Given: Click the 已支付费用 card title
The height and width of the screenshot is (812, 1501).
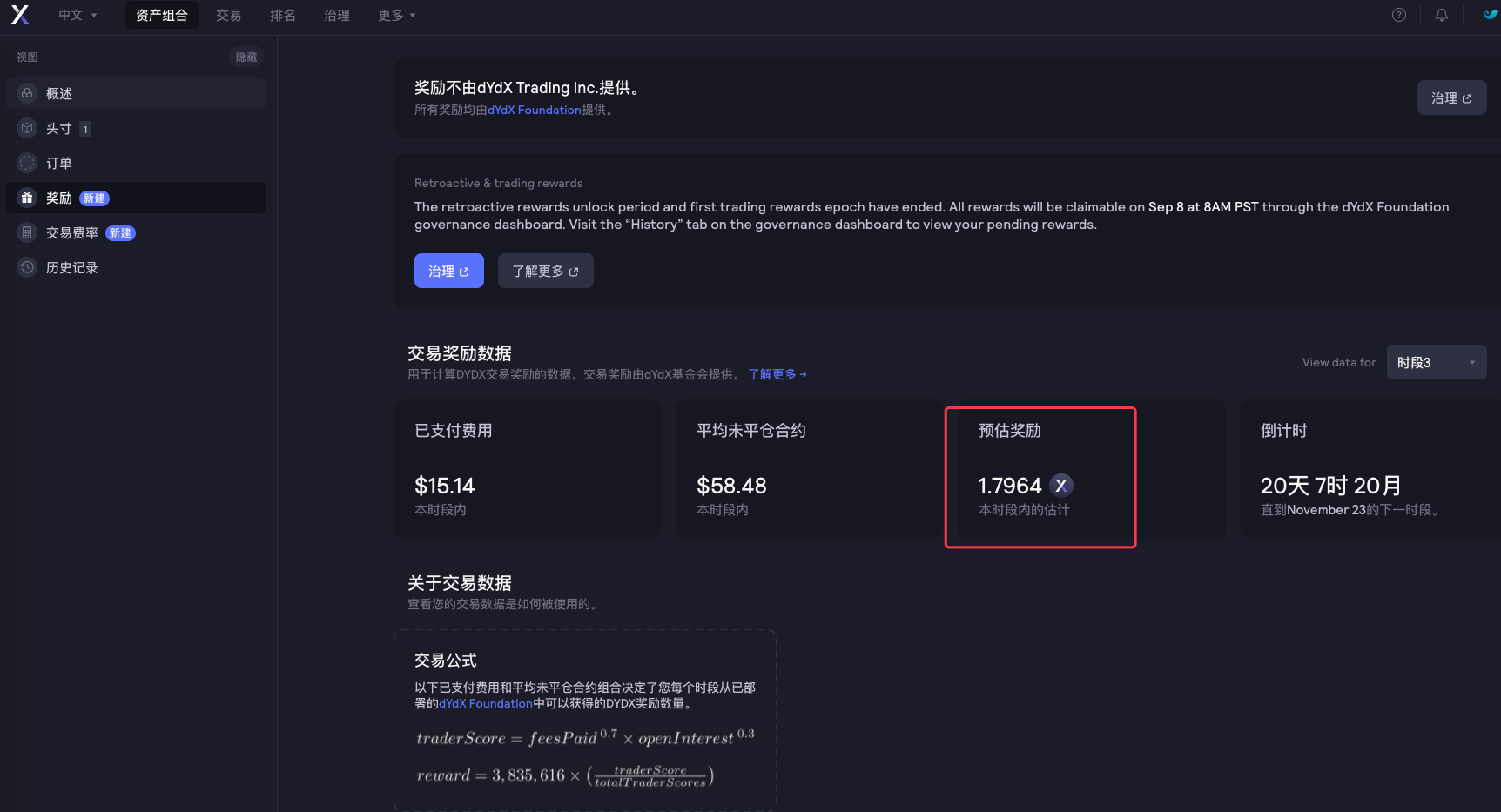Looking at the screenshot, I should (x=454, y=431).
